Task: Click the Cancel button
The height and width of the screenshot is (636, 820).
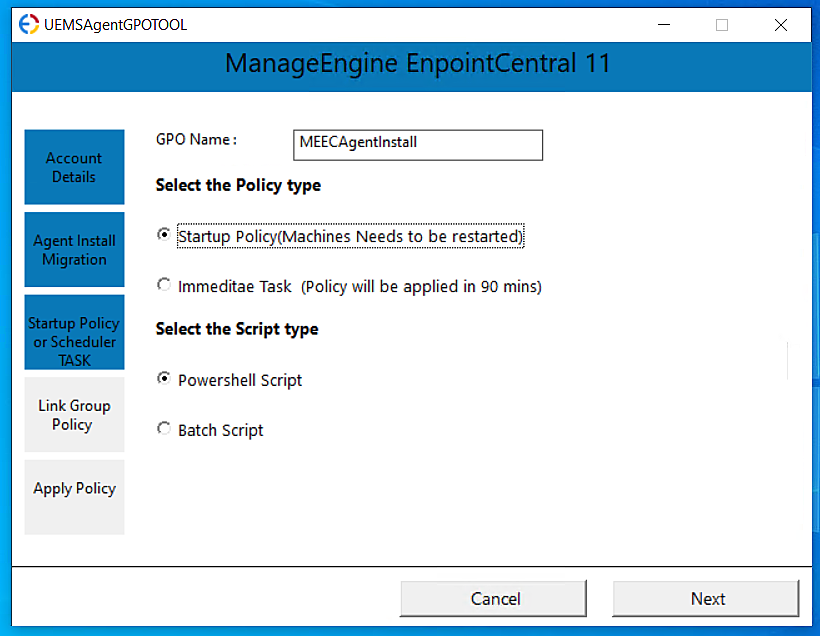Action: (493, 598)
